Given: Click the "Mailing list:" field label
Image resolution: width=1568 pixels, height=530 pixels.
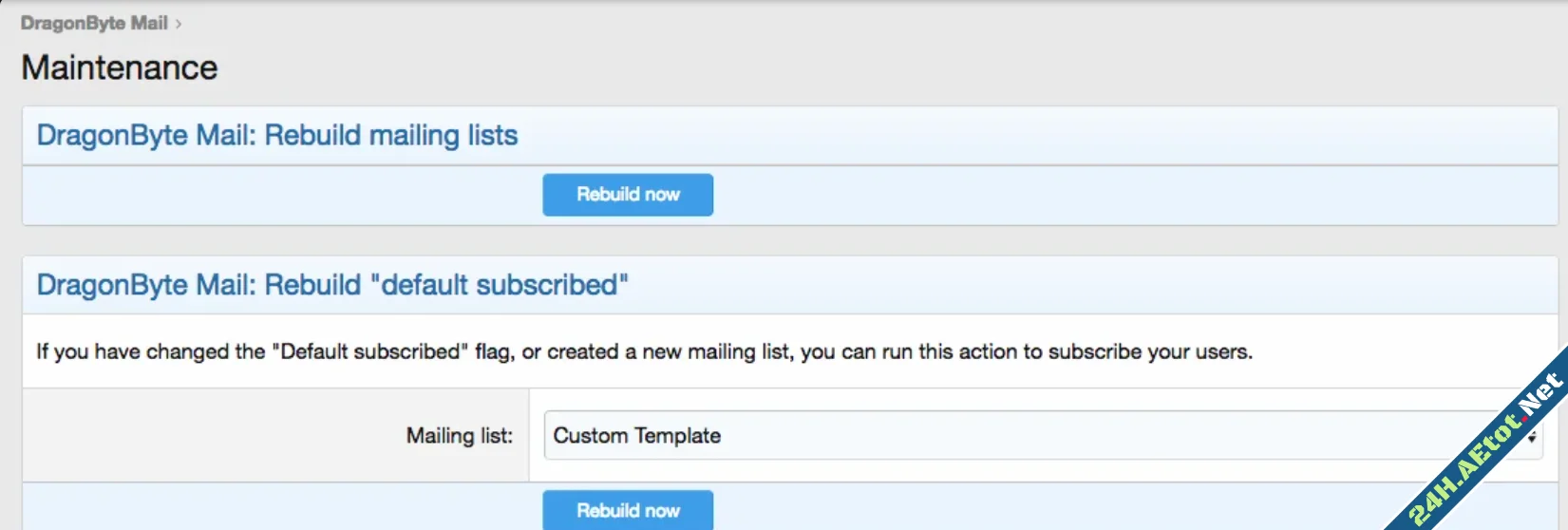Looking at the screenshot, I should coord(460,436).
